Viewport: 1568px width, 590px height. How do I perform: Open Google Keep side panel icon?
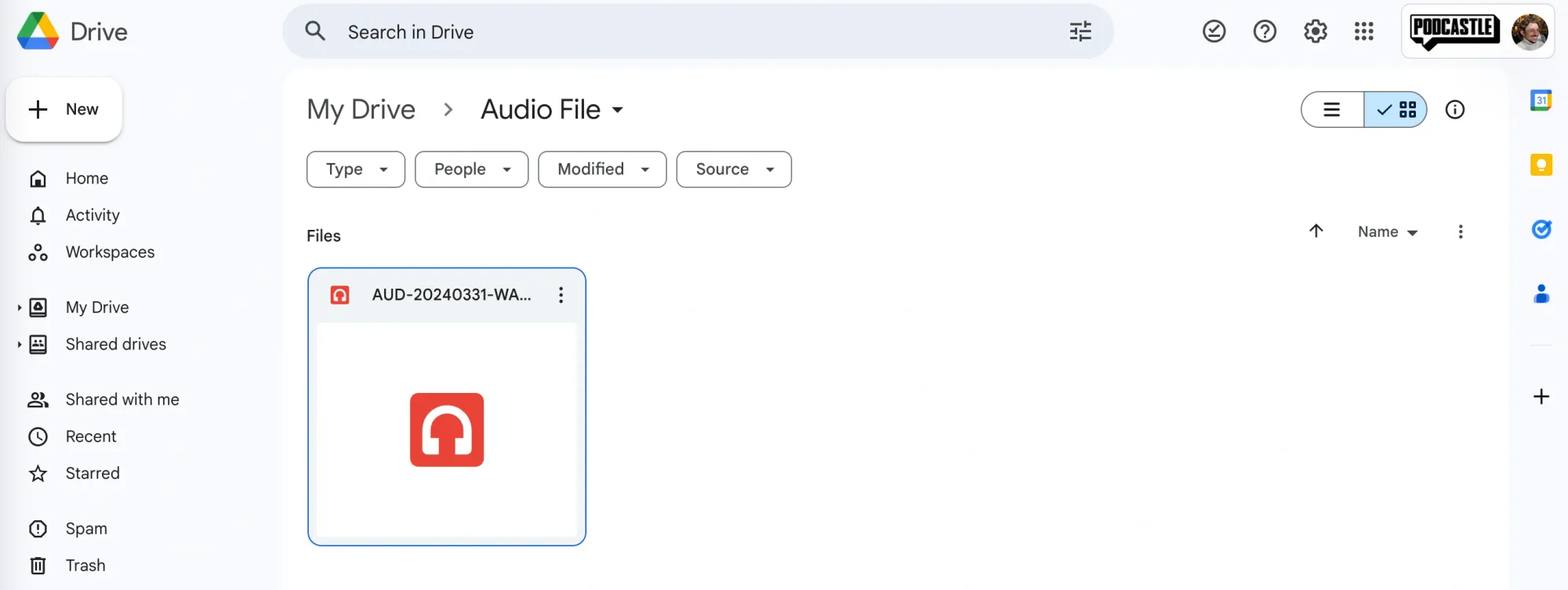[1541, 165]
